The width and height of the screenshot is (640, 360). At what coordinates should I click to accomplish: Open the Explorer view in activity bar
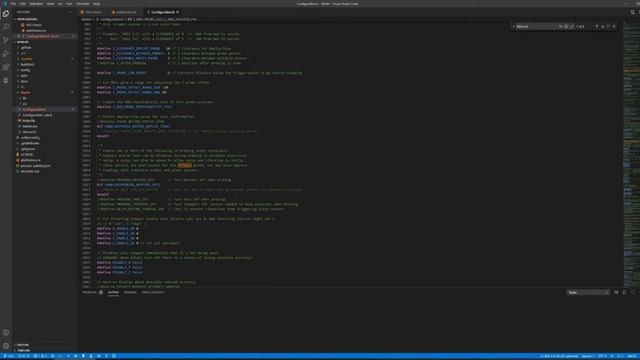[x=6, y=13]
